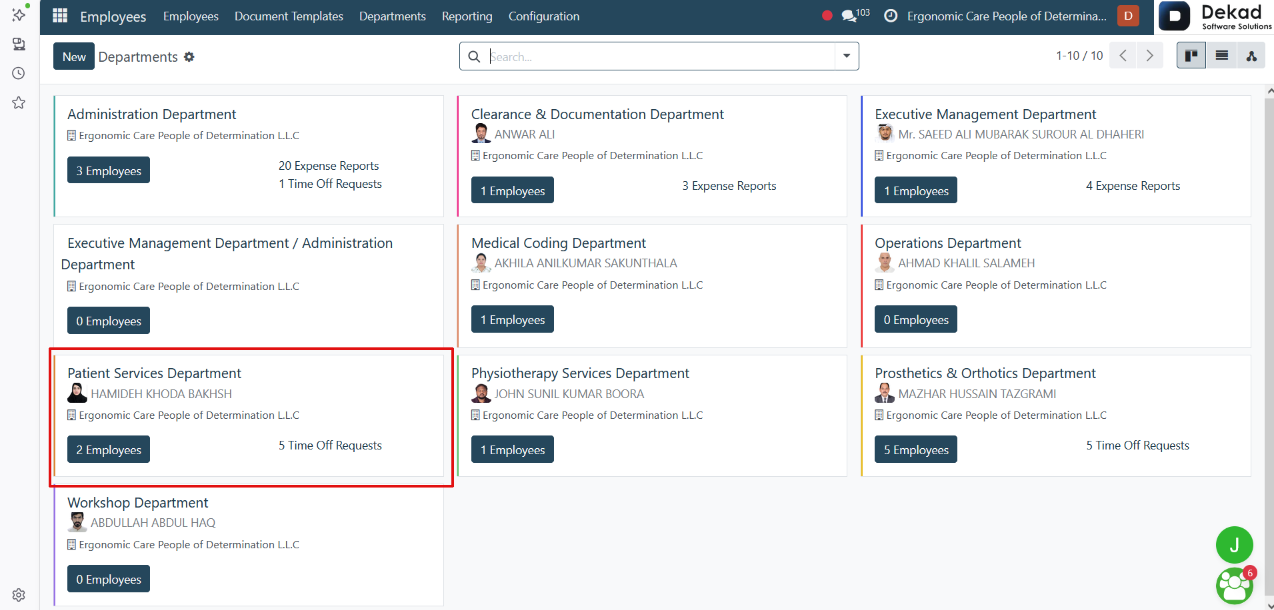Viewport: 1274px width, 610px height.
Task: Click the red recording status dot
Action: (x=827, y=16)
